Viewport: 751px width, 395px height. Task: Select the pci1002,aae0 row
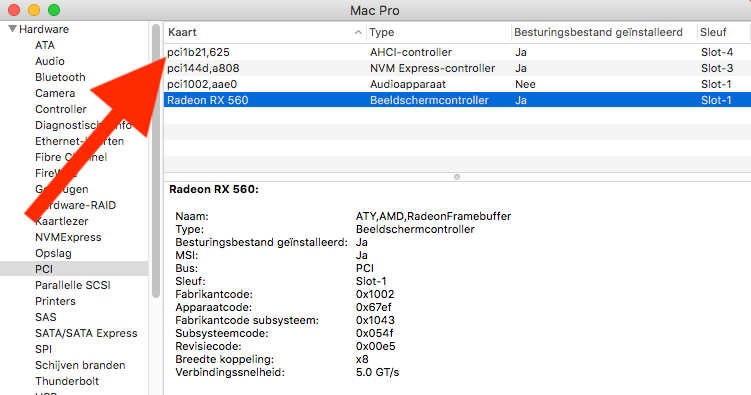457,84
